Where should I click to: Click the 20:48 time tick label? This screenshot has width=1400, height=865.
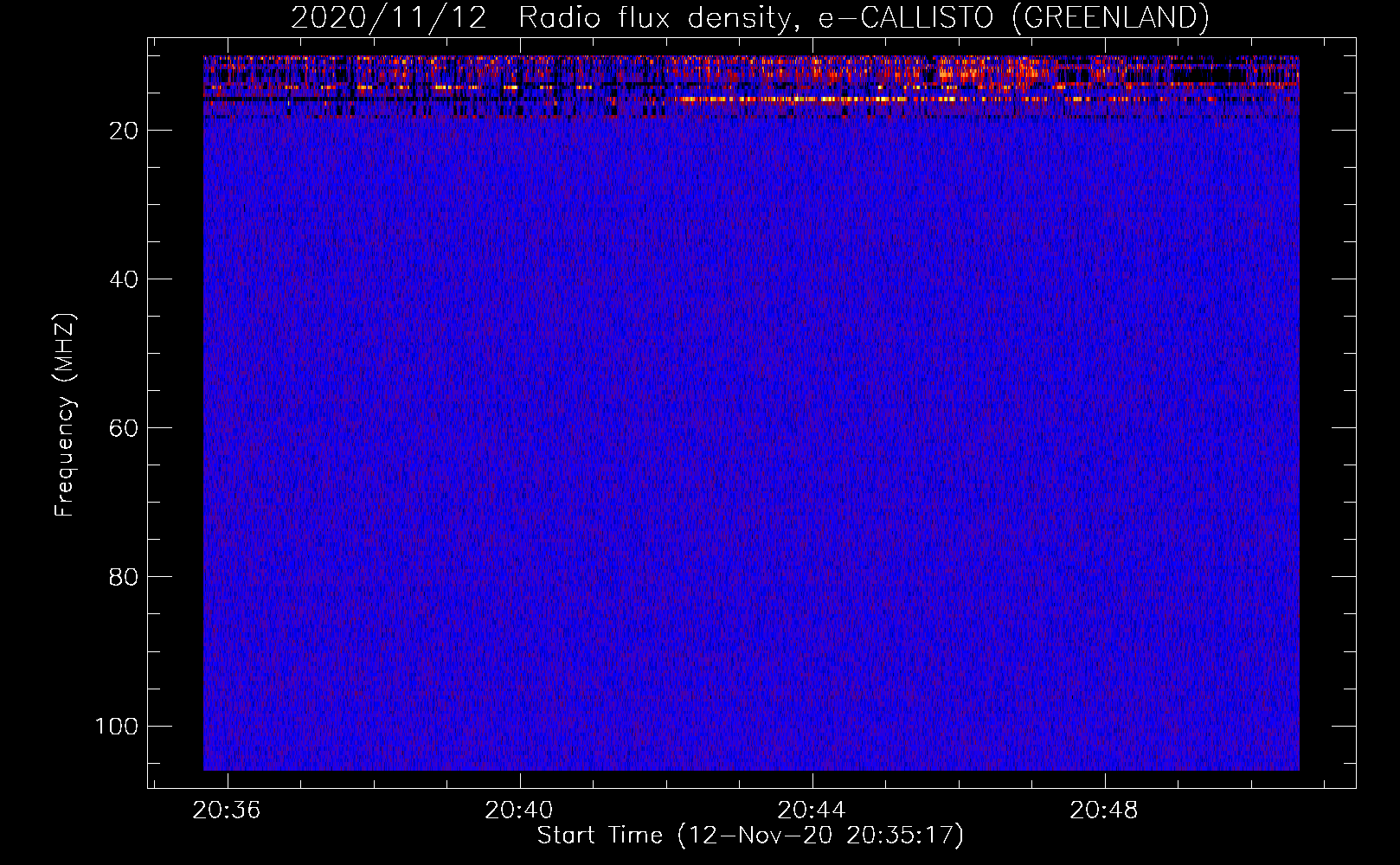point(1104,811)
